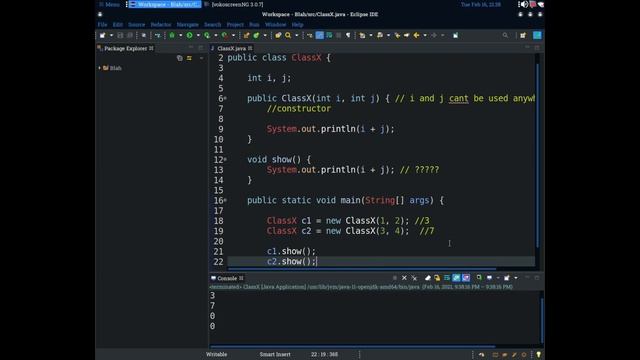Select the Java perspective button
Viewport: 640px width, 360px height.
tap(537, 36)
